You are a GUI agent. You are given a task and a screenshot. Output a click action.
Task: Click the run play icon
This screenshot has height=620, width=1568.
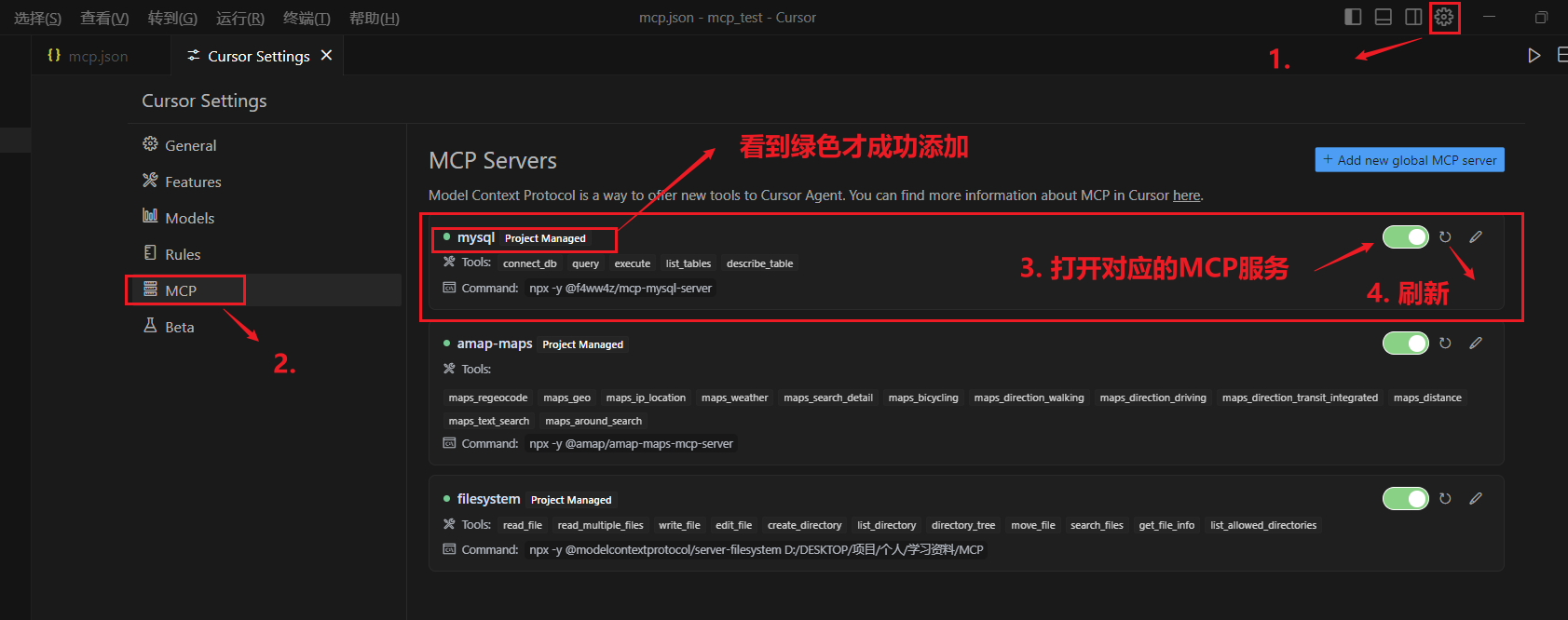tap(1534, 56)
